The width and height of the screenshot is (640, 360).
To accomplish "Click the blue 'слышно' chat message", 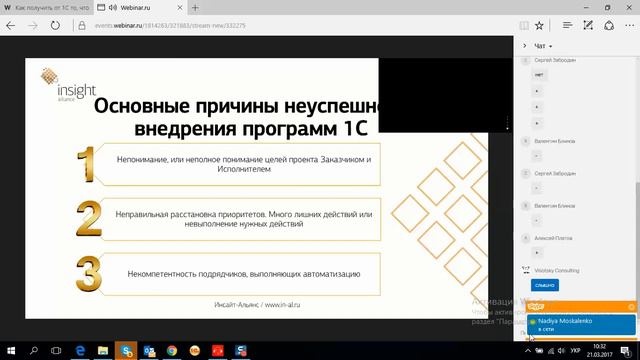I will [x=545, y=285].
